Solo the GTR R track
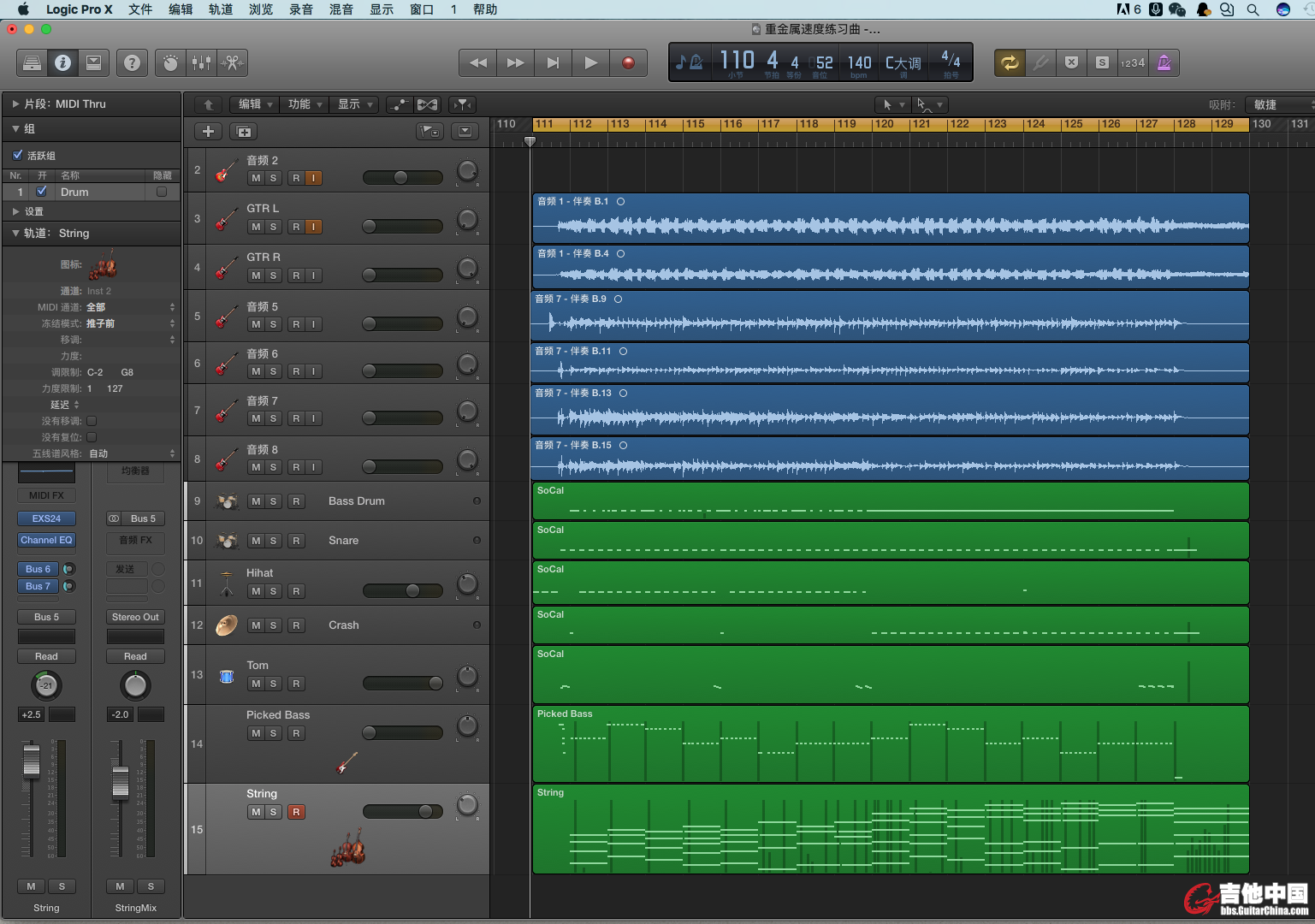Screen dimensions: 1315x924 273,275
